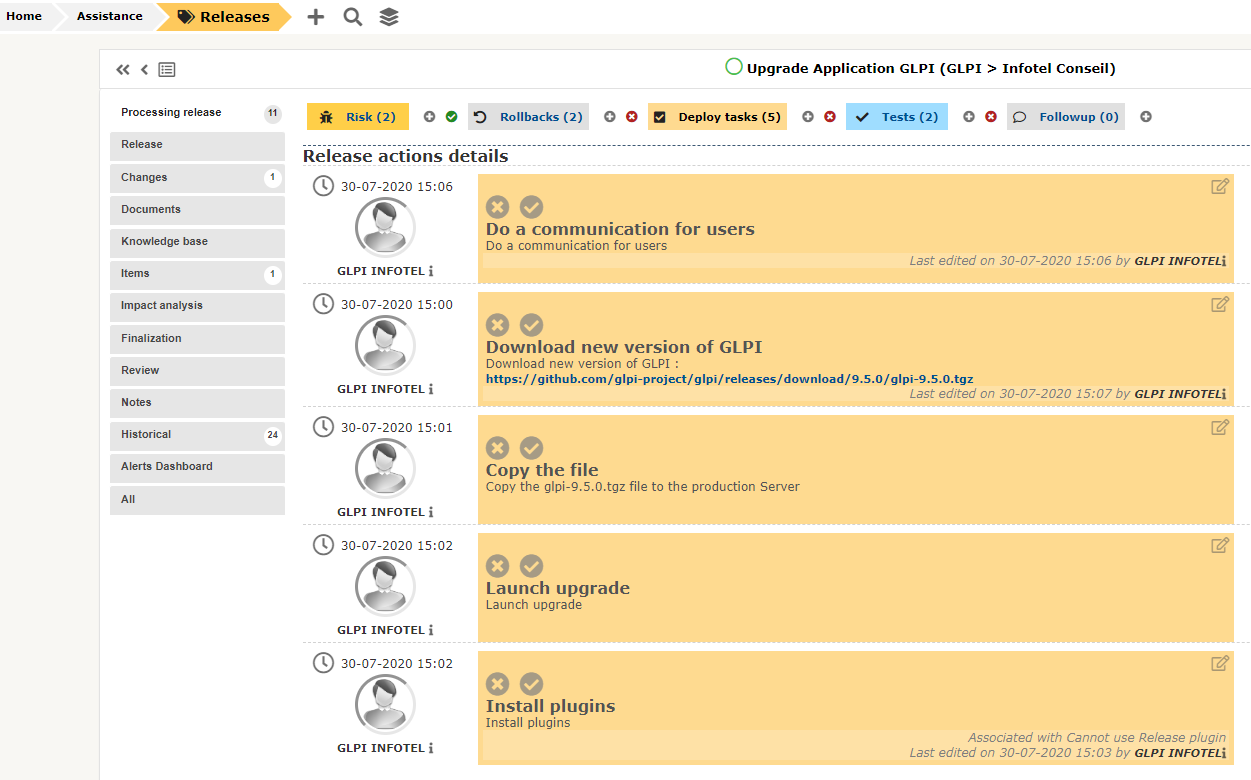Click red cross icon after Deploy tasks
This screenshot has width=1251, height=780.
(x=830, y=117)
